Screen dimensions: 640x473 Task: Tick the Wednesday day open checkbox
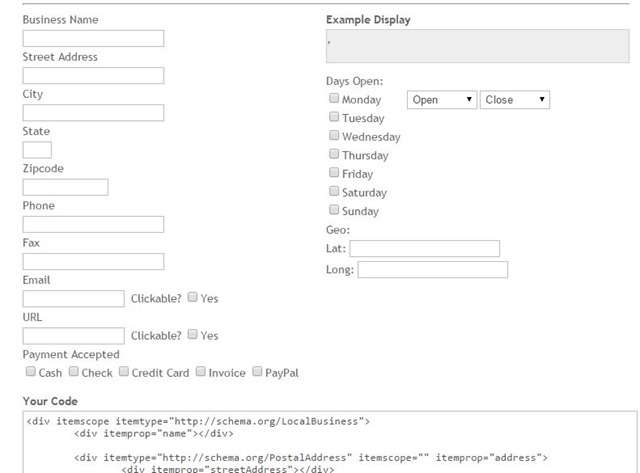pyautogui.click(x=334, y=135)
